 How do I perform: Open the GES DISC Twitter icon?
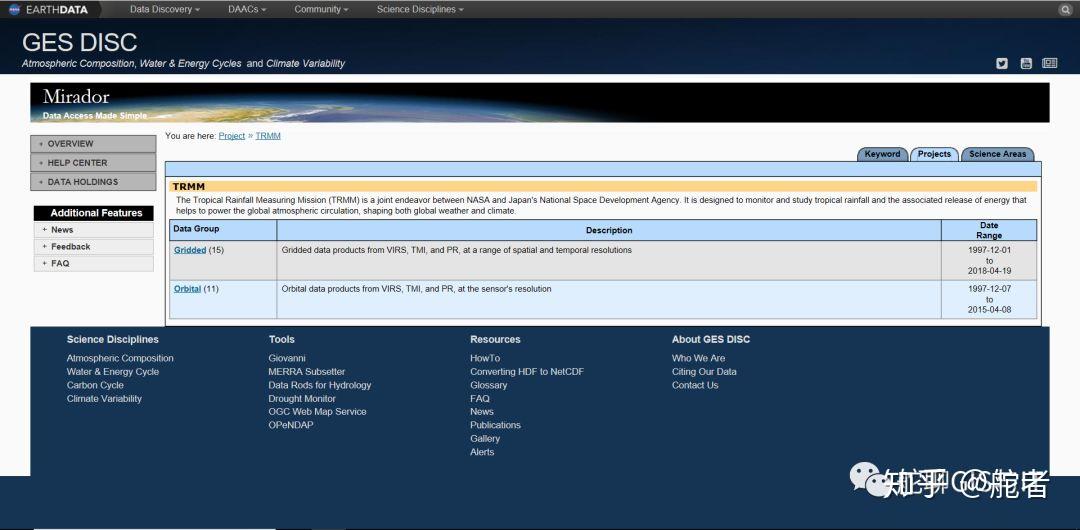click(x=1002, y=63)
